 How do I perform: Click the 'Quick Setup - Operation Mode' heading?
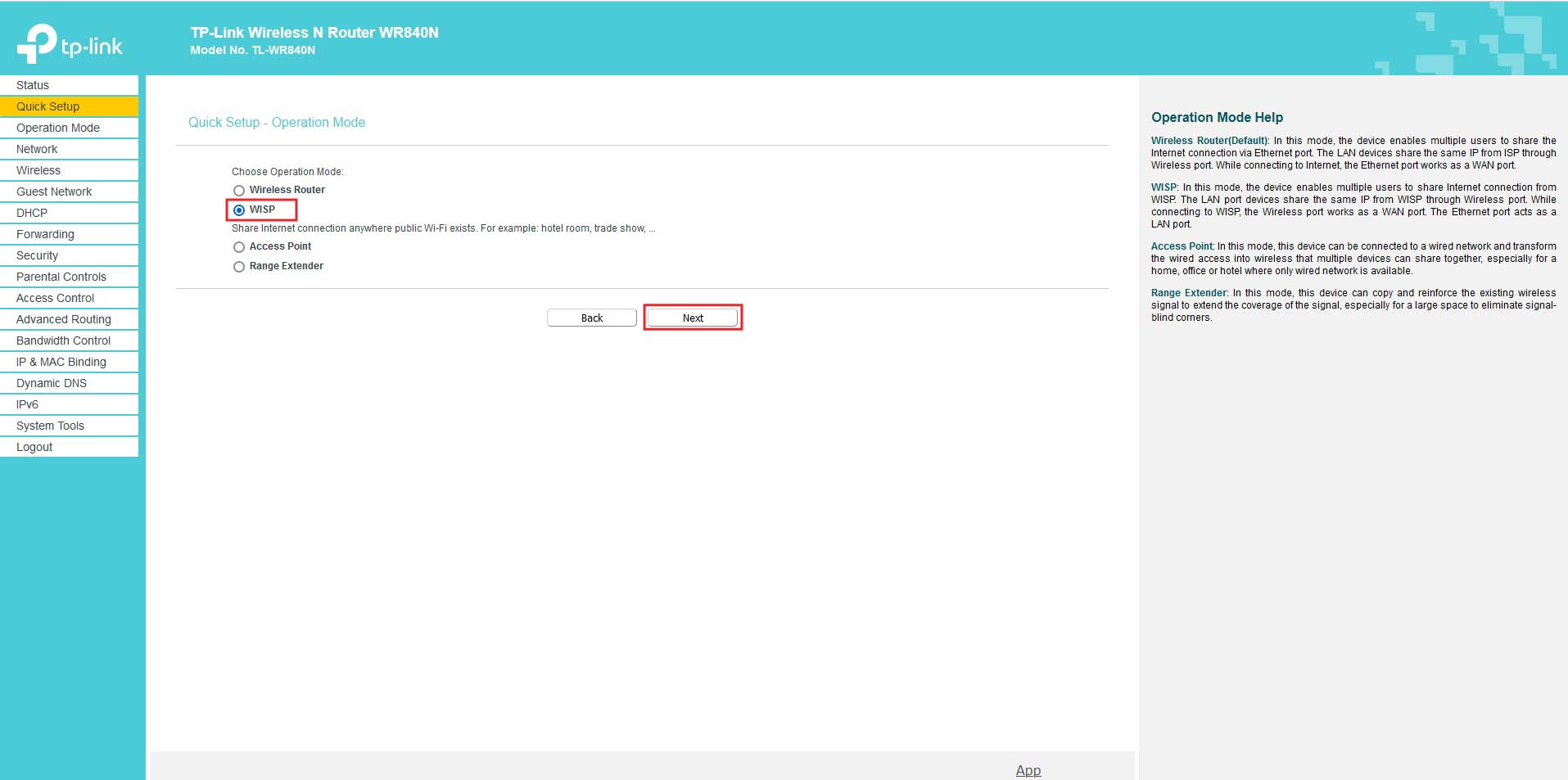point(277,122)
